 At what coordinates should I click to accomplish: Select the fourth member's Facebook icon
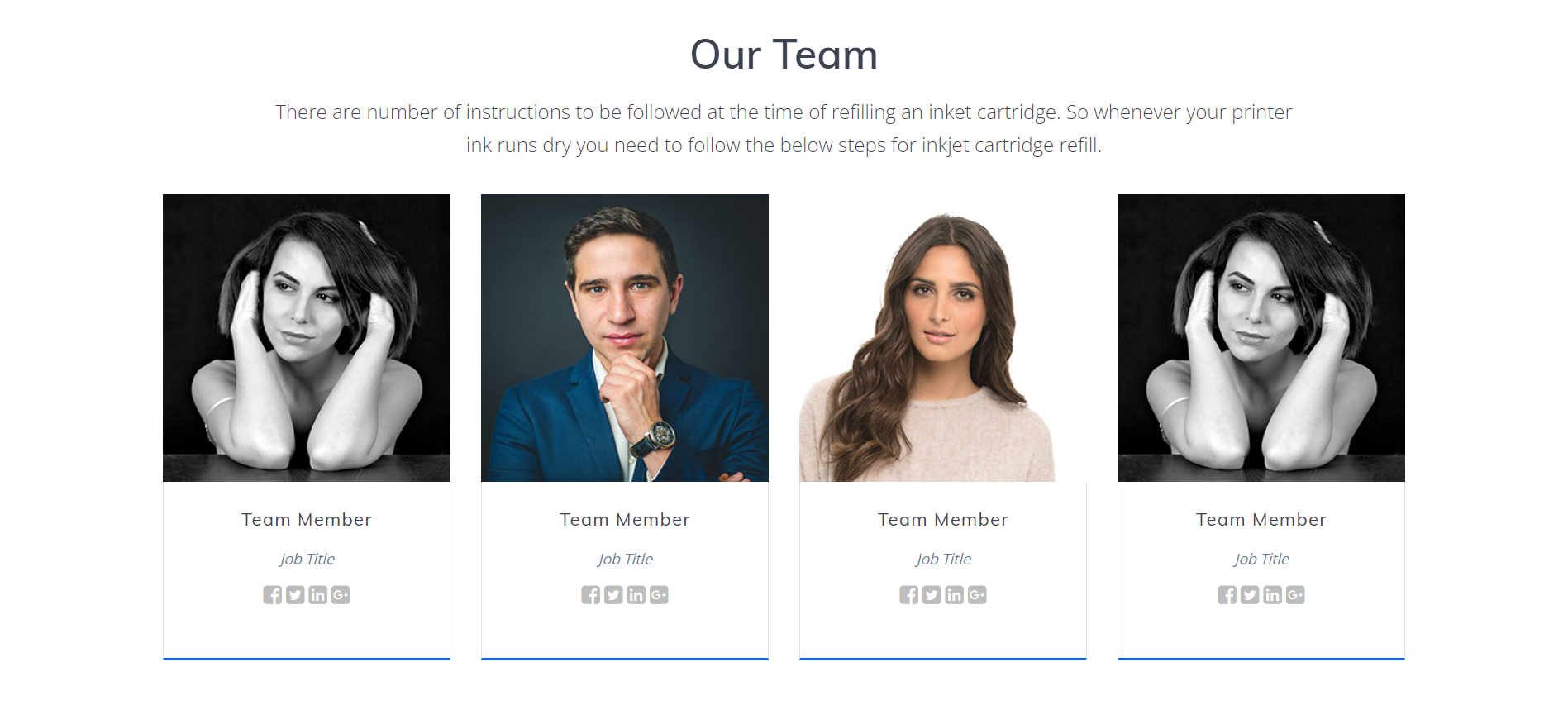[x=1227, y=595]
